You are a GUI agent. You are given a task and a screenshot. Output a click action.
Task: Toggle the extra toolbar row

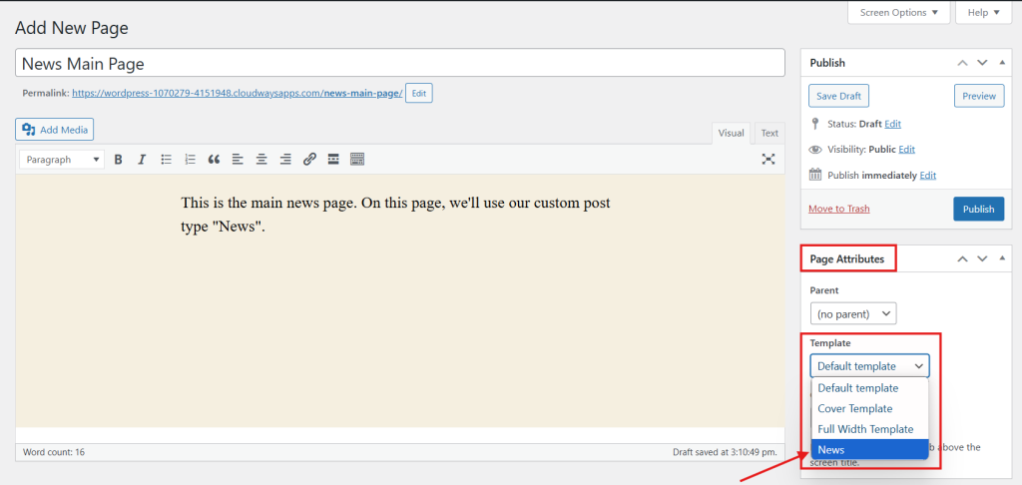(358, 159)
